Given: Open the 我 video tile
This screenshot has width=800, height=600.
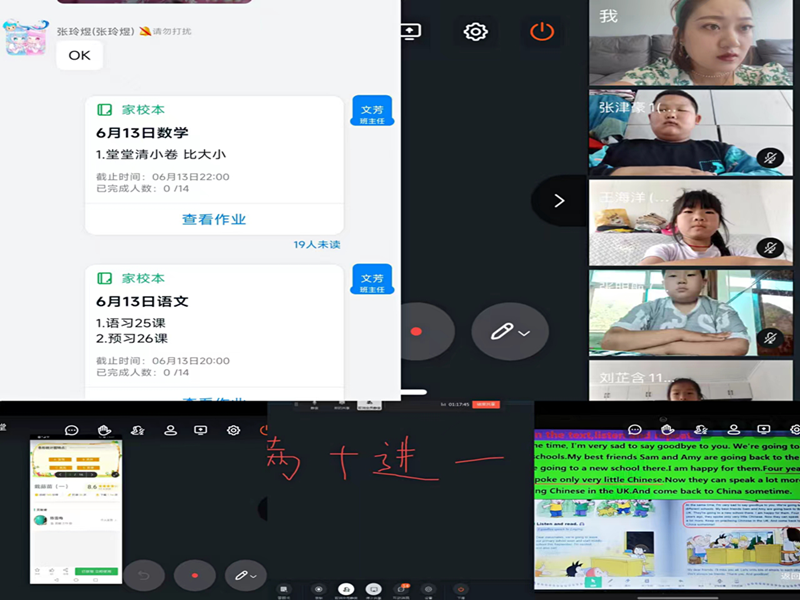Looking at the screenshot, I should 691,42.
